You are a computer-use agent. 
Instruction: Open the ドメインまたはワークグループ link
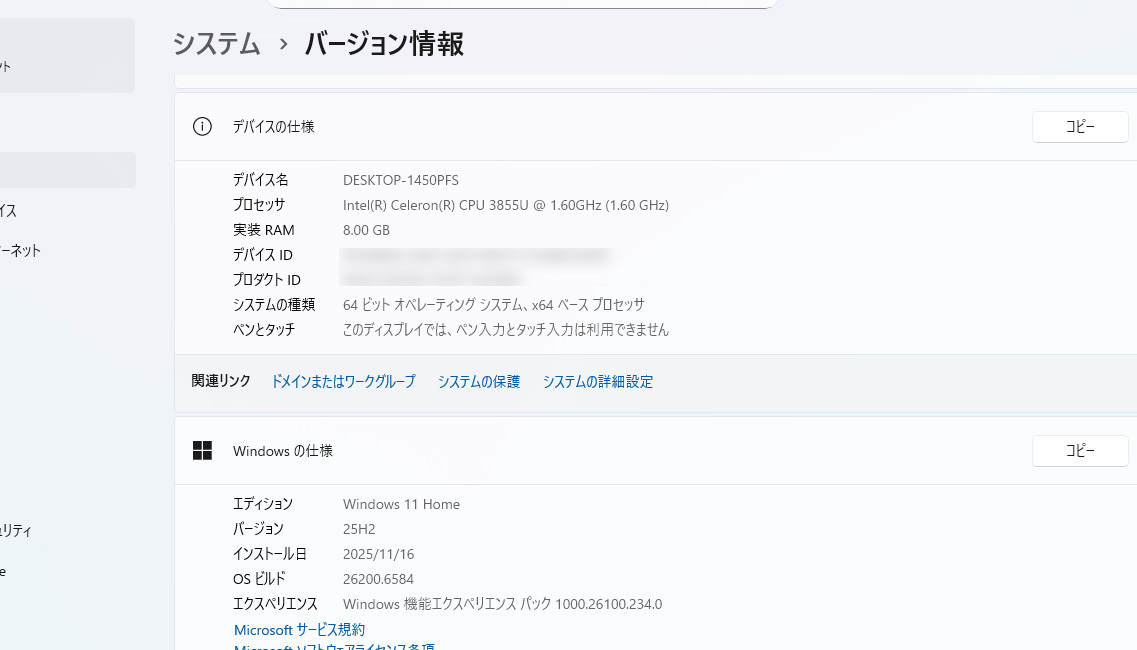click(344, 382)
